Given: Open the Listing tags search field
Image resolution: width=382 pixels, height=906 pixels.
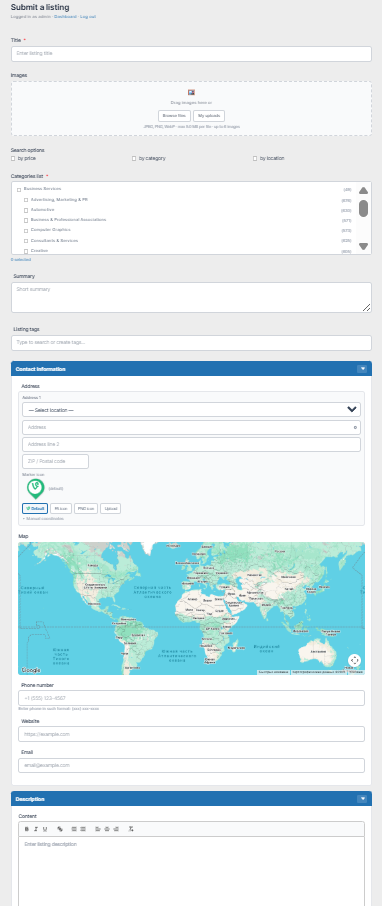Looking at the screenshot, I should (x=191, y=343).
